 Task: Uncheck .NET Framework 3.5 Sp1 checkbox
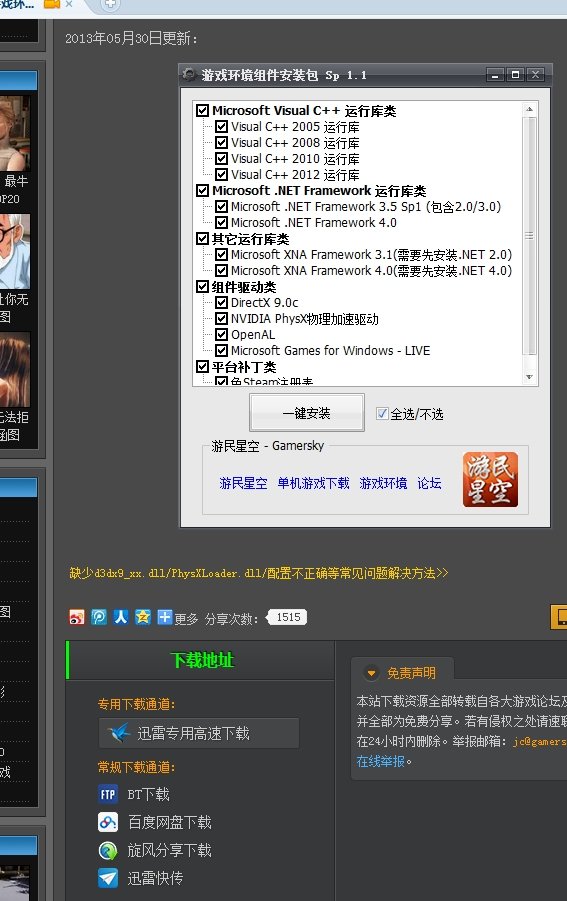[x=221, y=206]
